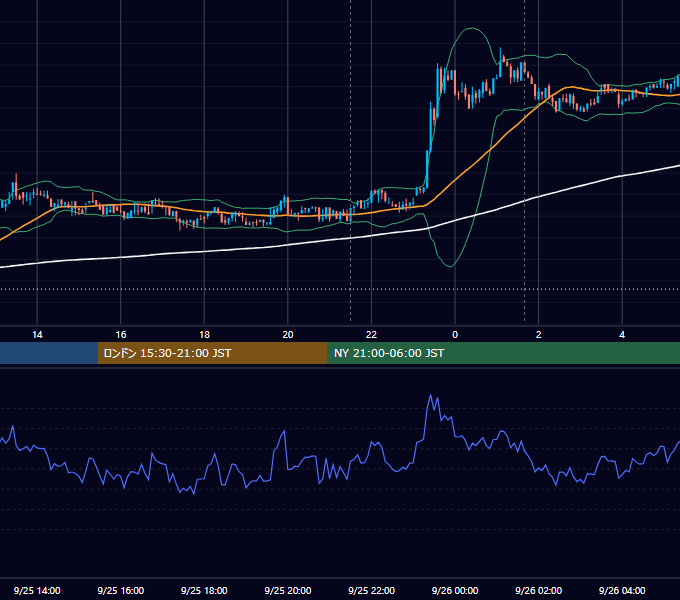Click the 9/26 02:00 date label

point(538,590)
